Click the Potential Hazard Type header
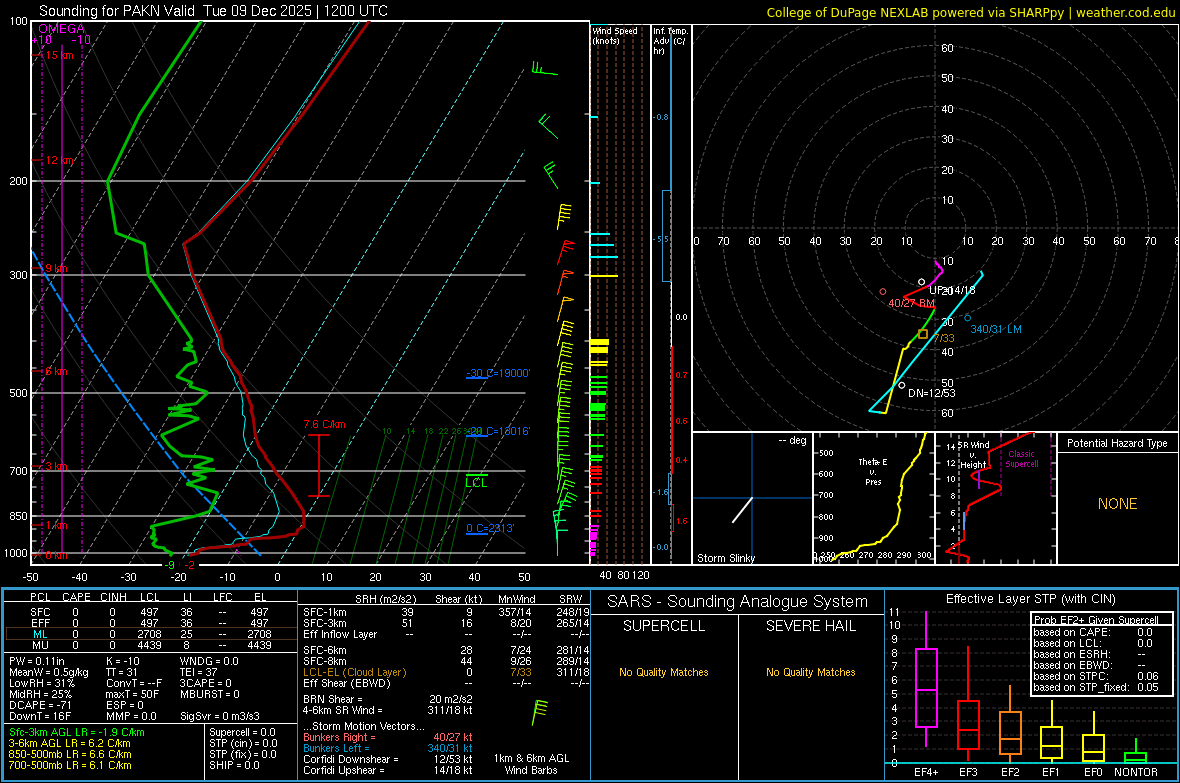This screenshot has width=1180, height=783. pos(1117,443)
